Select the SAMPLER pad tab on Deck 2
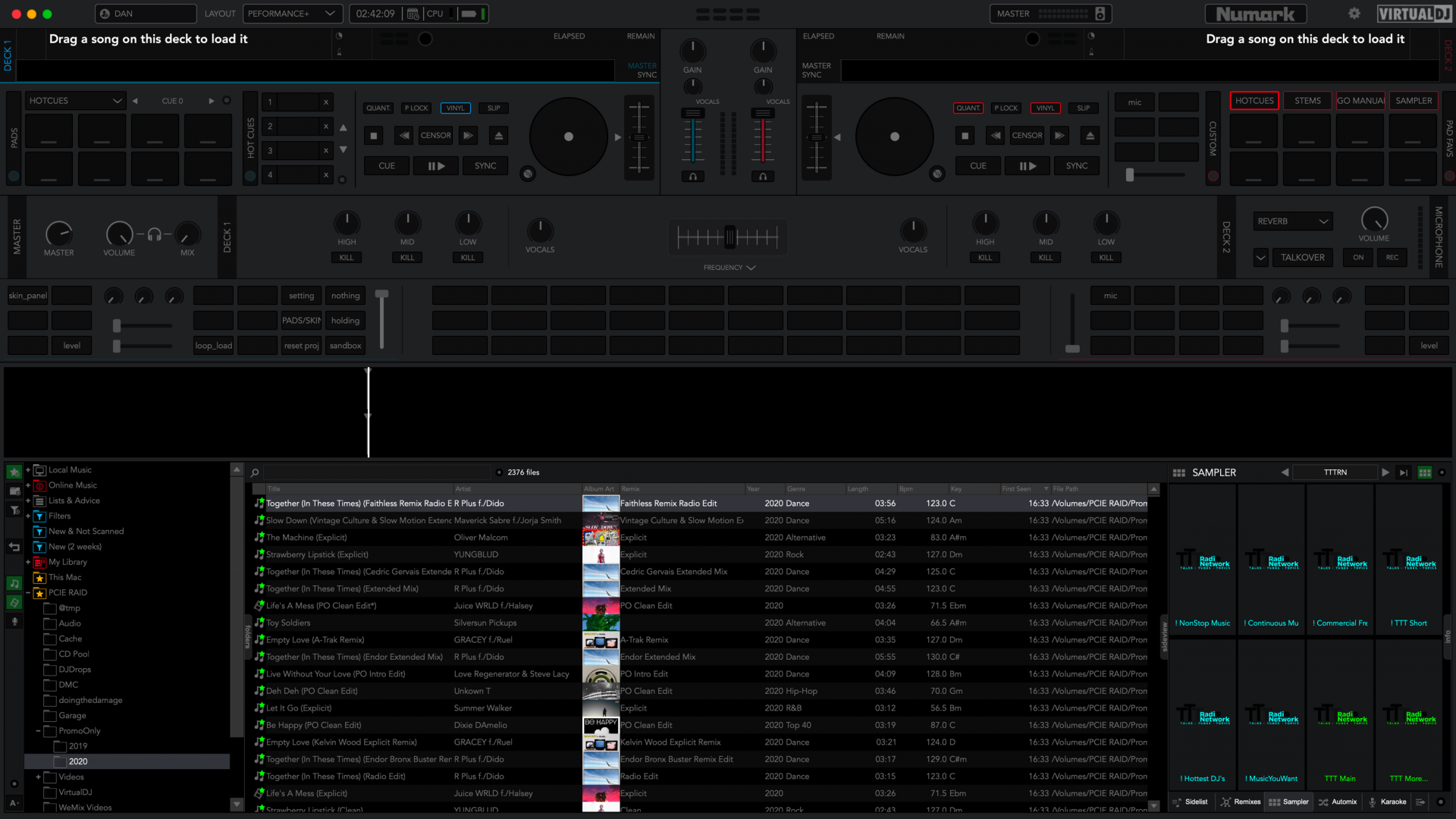Screen dimensions: 1456x819 point(1414,101)
